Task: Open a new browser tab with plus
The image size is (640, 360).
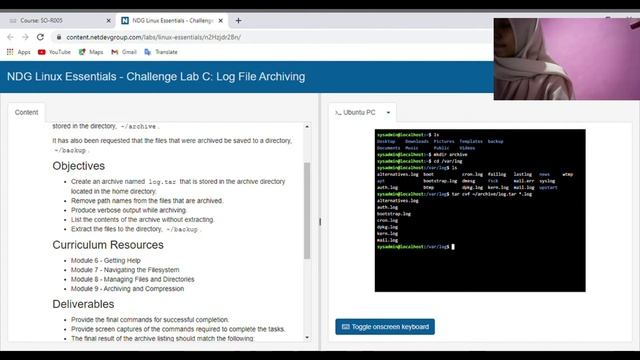Action: (238, 20)
